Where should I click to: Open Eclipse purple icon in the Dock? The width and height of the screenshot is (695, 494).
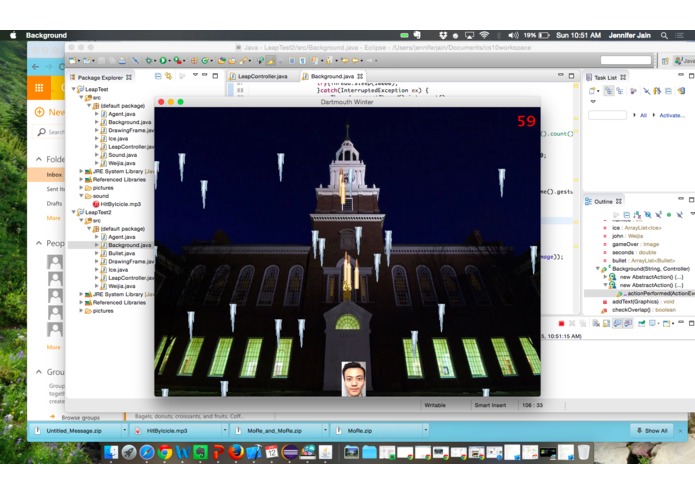[290, 452]
